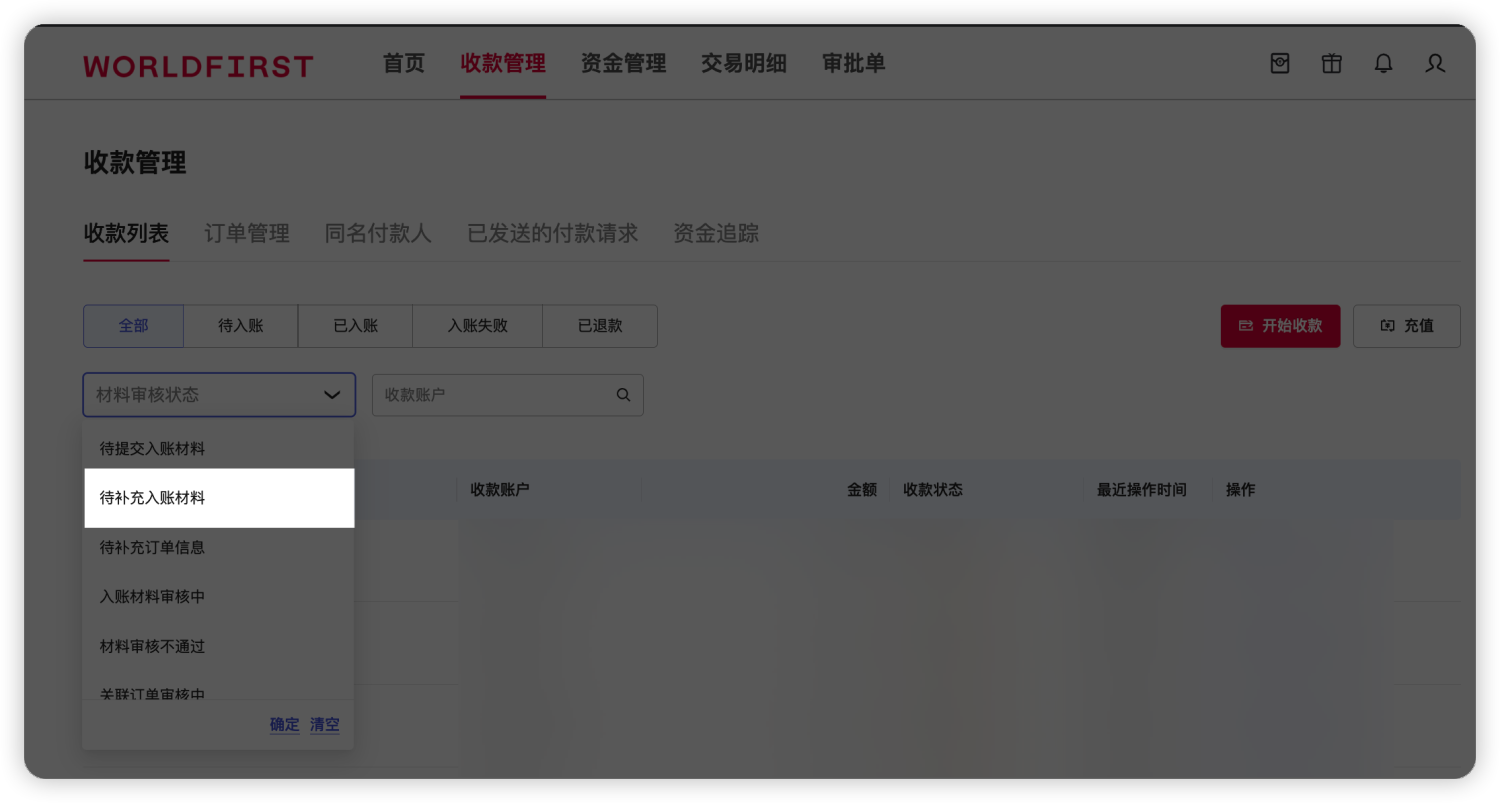Navigate to 资金管理 in the top menu
The height and width of the screenshot is (803, 1500).
623,64
